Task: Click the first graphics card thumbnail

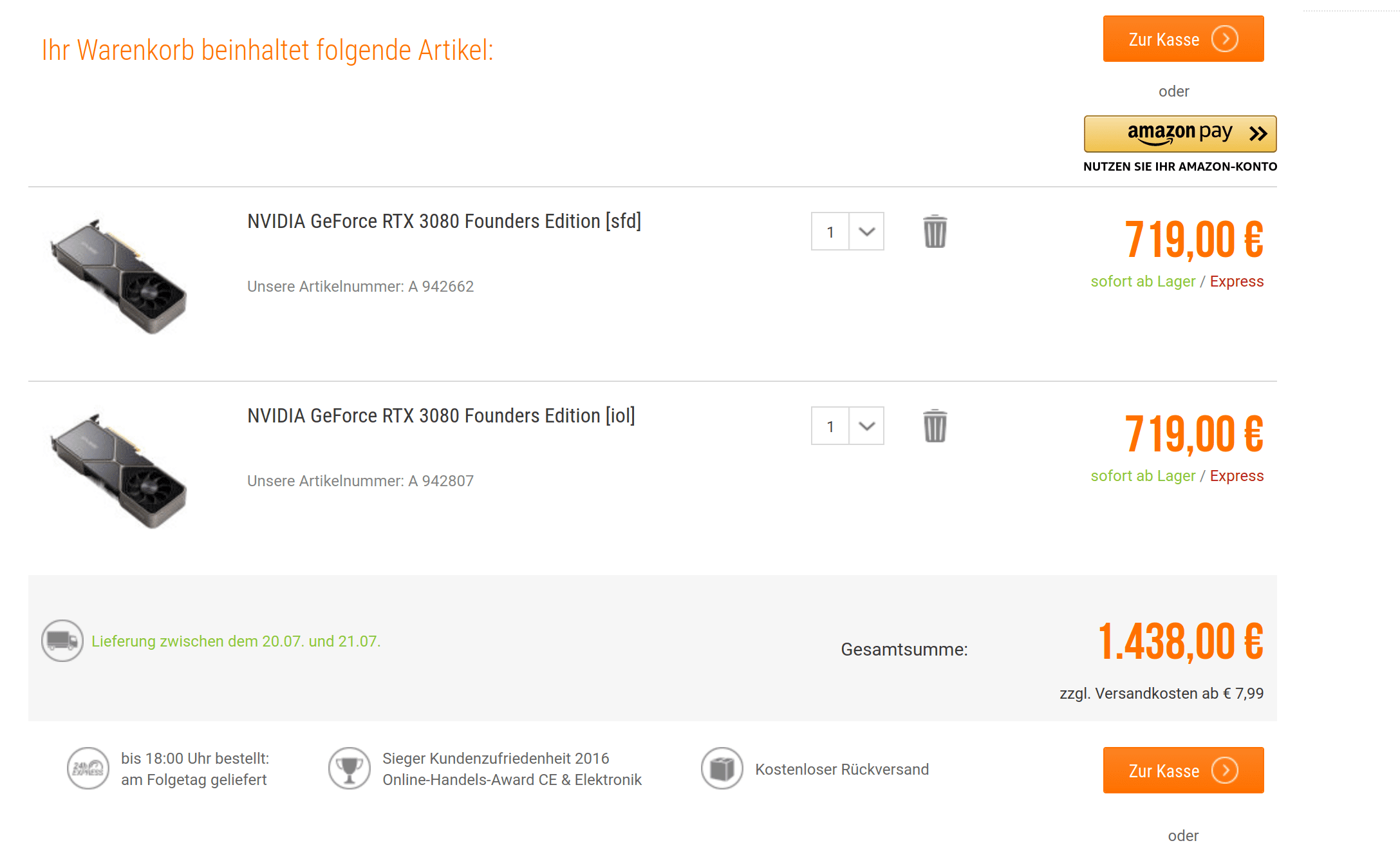Action: coord(120,277)
